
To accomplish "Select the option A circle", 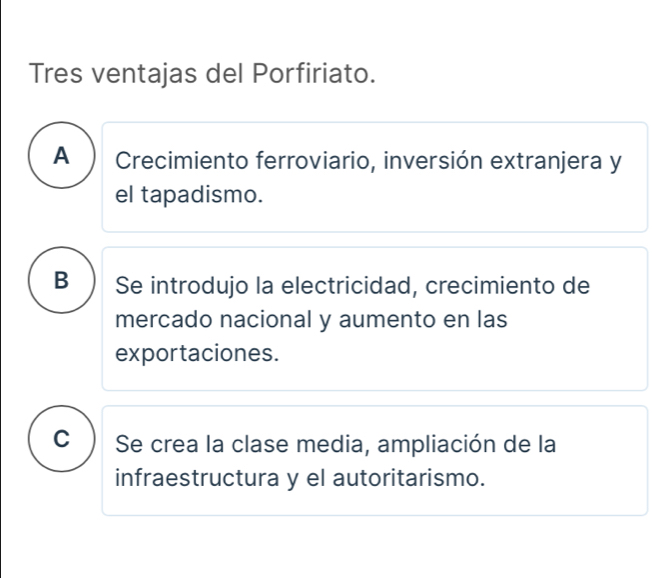I will [x=63, y=157].
